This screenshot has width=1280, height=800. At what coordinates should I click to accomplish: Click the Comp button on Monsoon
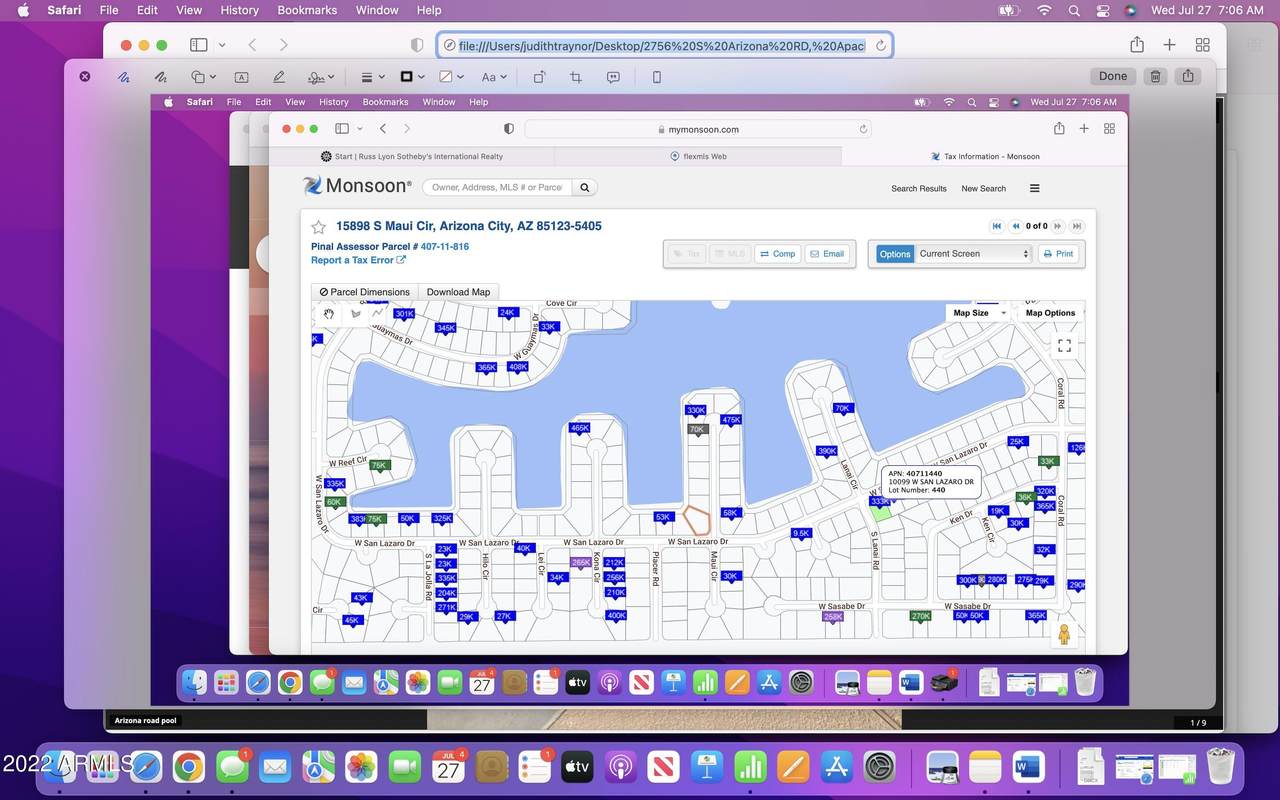click(778, 254)
